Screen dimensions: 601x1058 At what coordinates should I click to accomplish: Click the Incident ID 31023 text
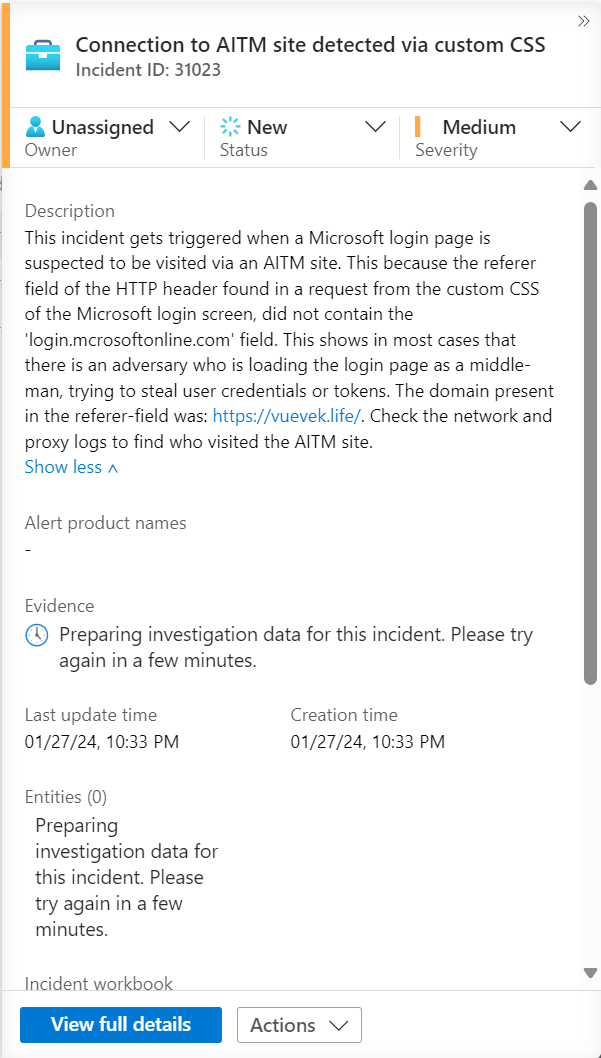148,70
